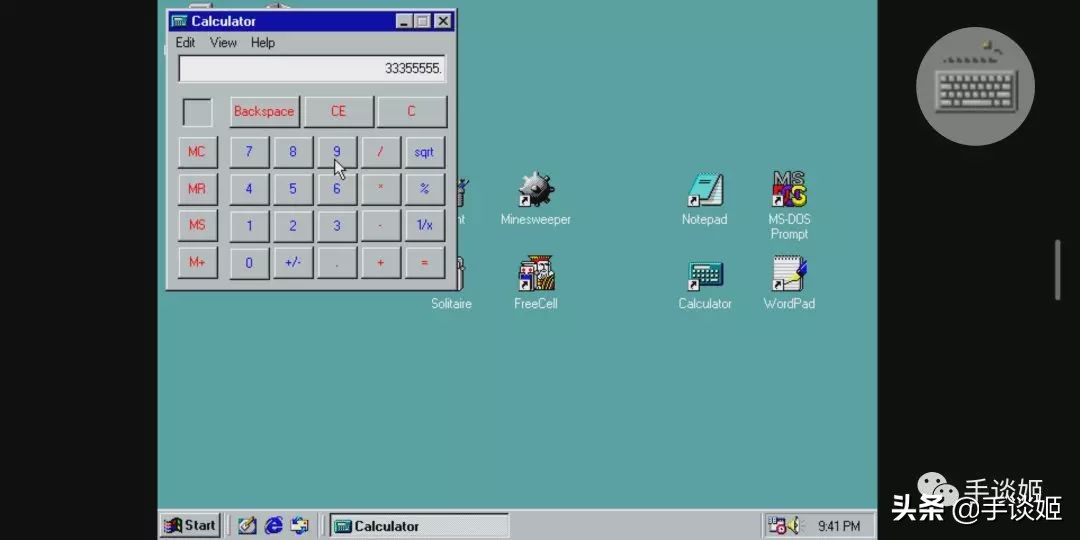
Task: Click the empty memory indicator box
Action: [x=197, y=112]
